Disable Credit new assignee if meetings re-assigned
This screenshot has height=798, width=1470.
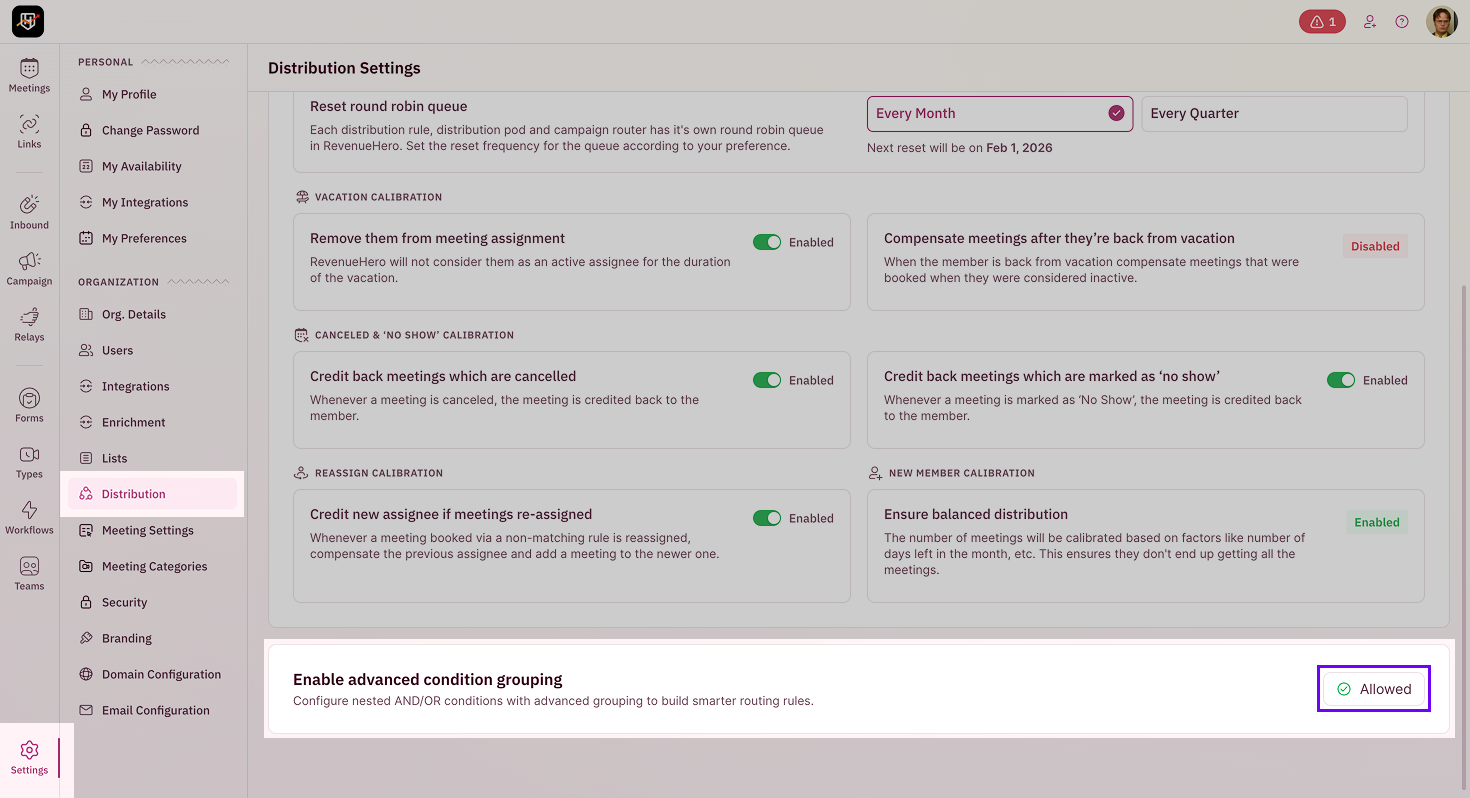click(767, 518)
